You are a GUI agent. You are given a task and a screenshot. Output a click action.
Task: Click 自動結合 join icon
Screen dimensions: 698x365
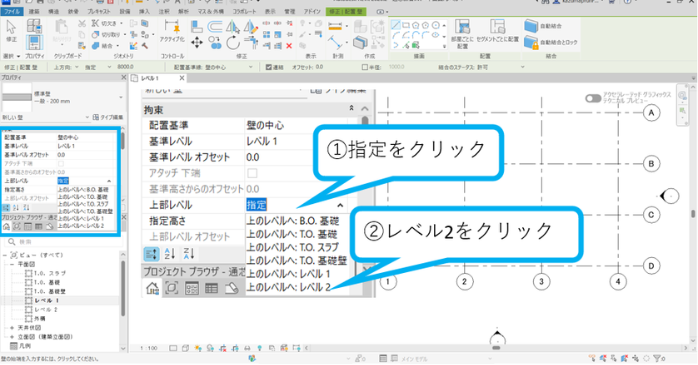pos(531,26)
